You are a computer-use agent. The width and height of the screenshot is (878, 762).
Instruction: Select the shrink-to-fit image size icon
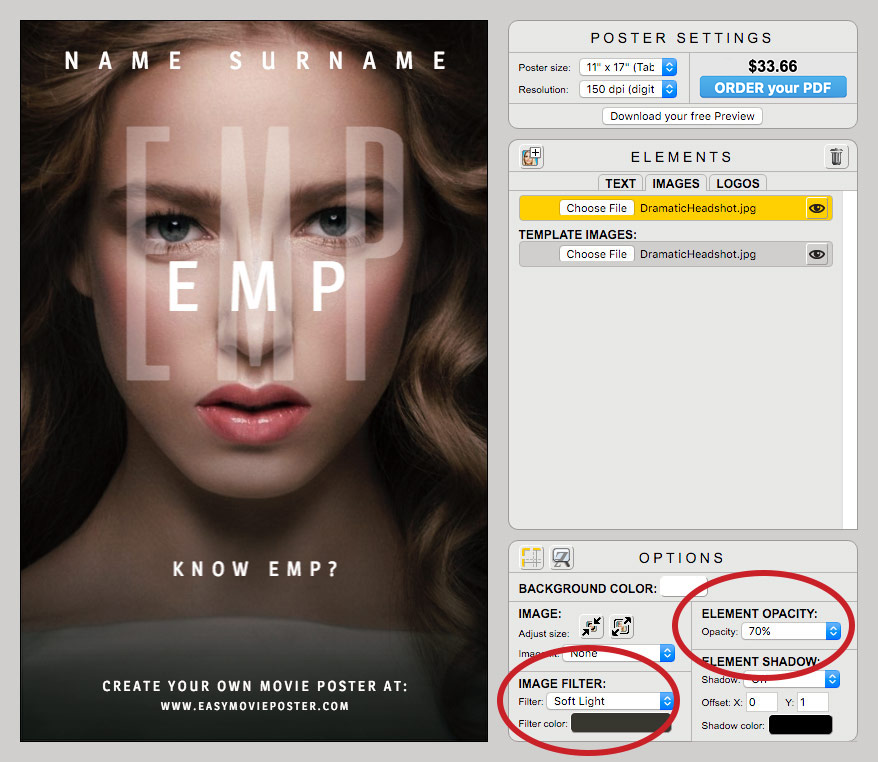coord(590,627)
